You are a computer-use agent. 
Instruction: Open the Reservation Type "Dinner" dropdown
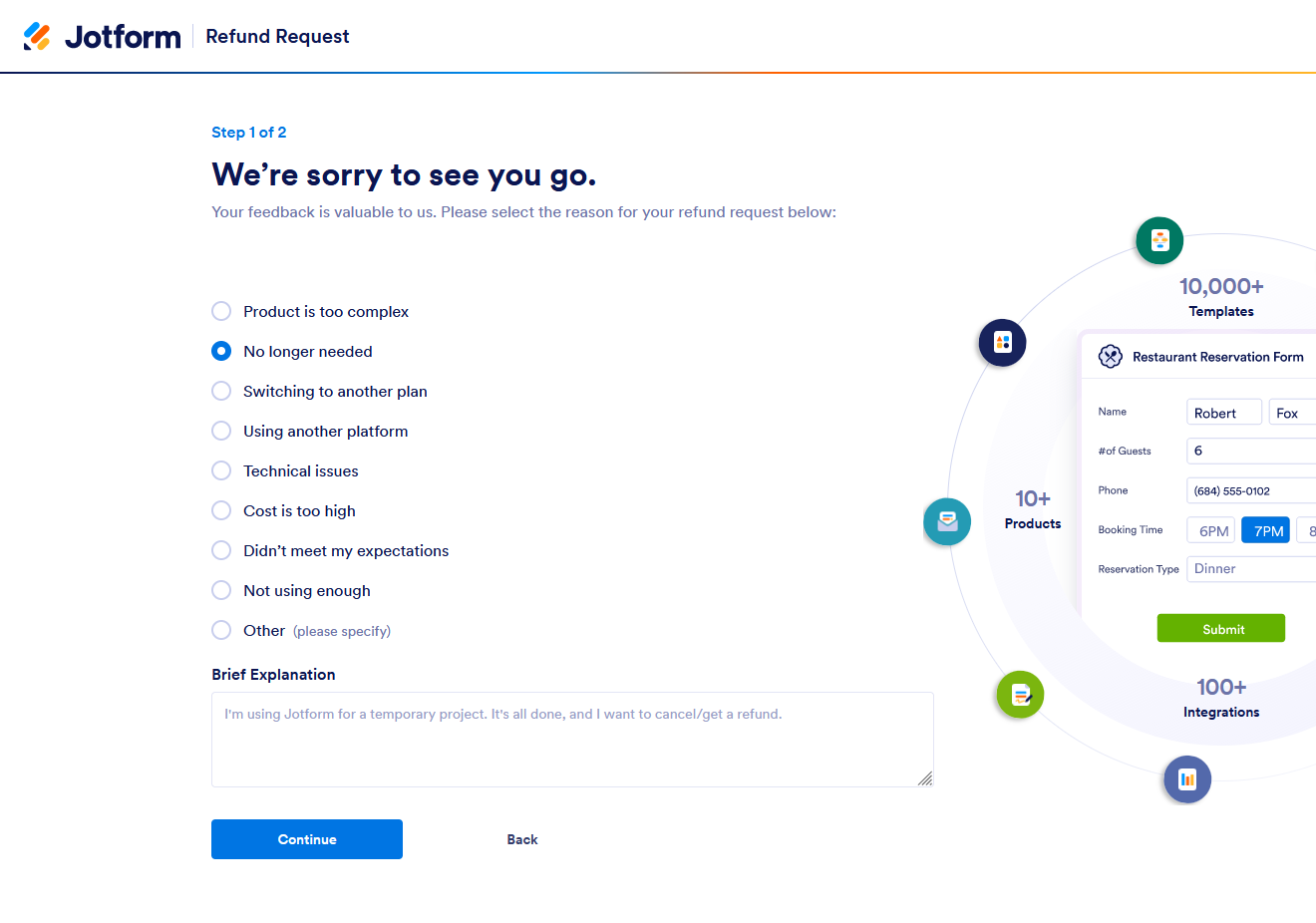point(1251,569)
